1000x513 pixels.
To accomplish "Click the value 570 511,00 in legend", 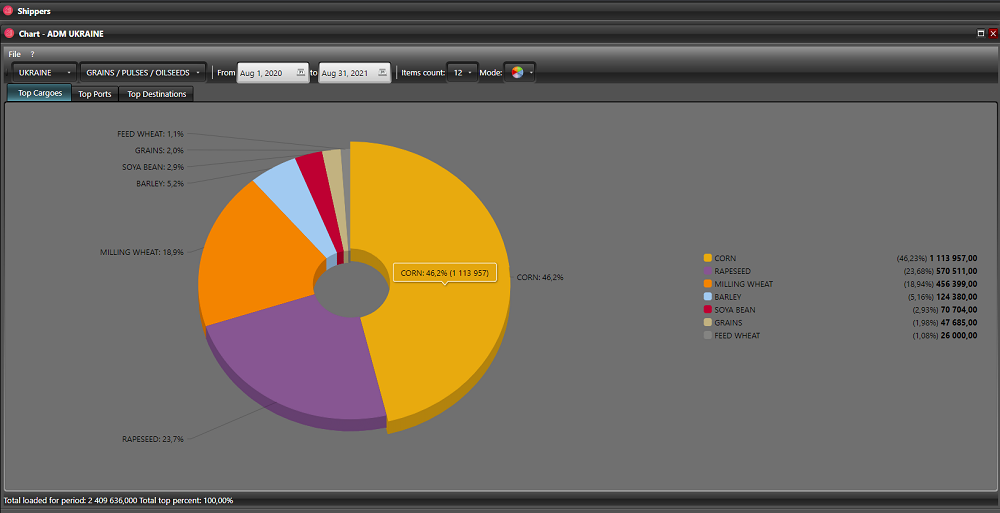I will coord(956,271).
